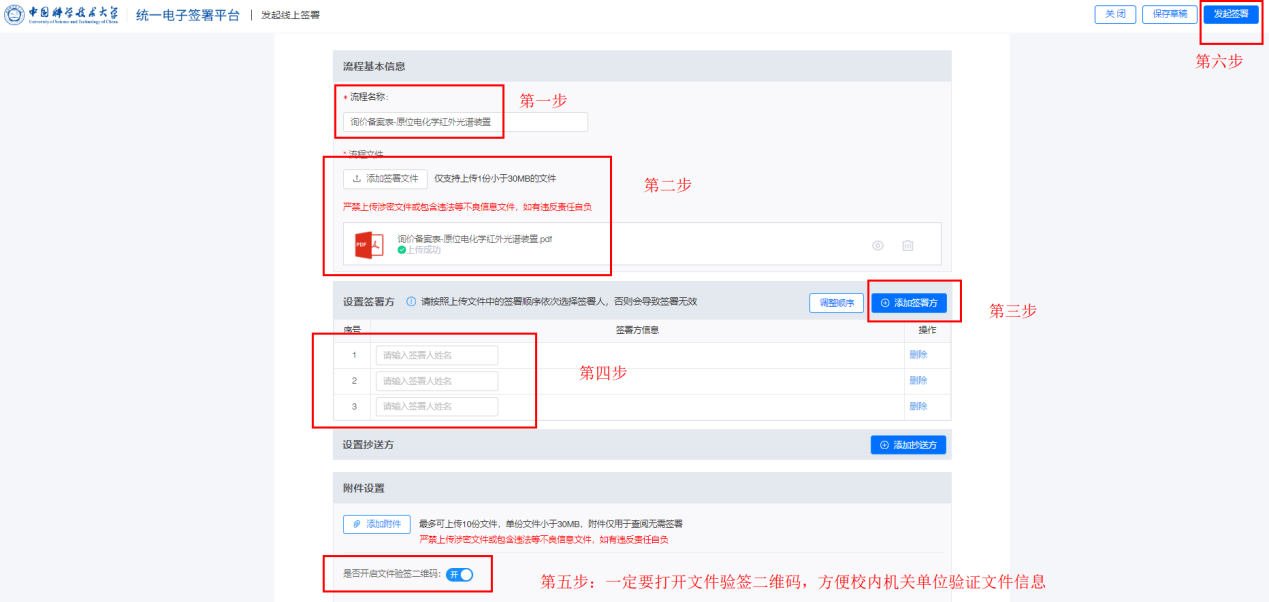Click the 关闭 button in header
This screenshot has width=1269, height=602.
[x=1115, y=14]
